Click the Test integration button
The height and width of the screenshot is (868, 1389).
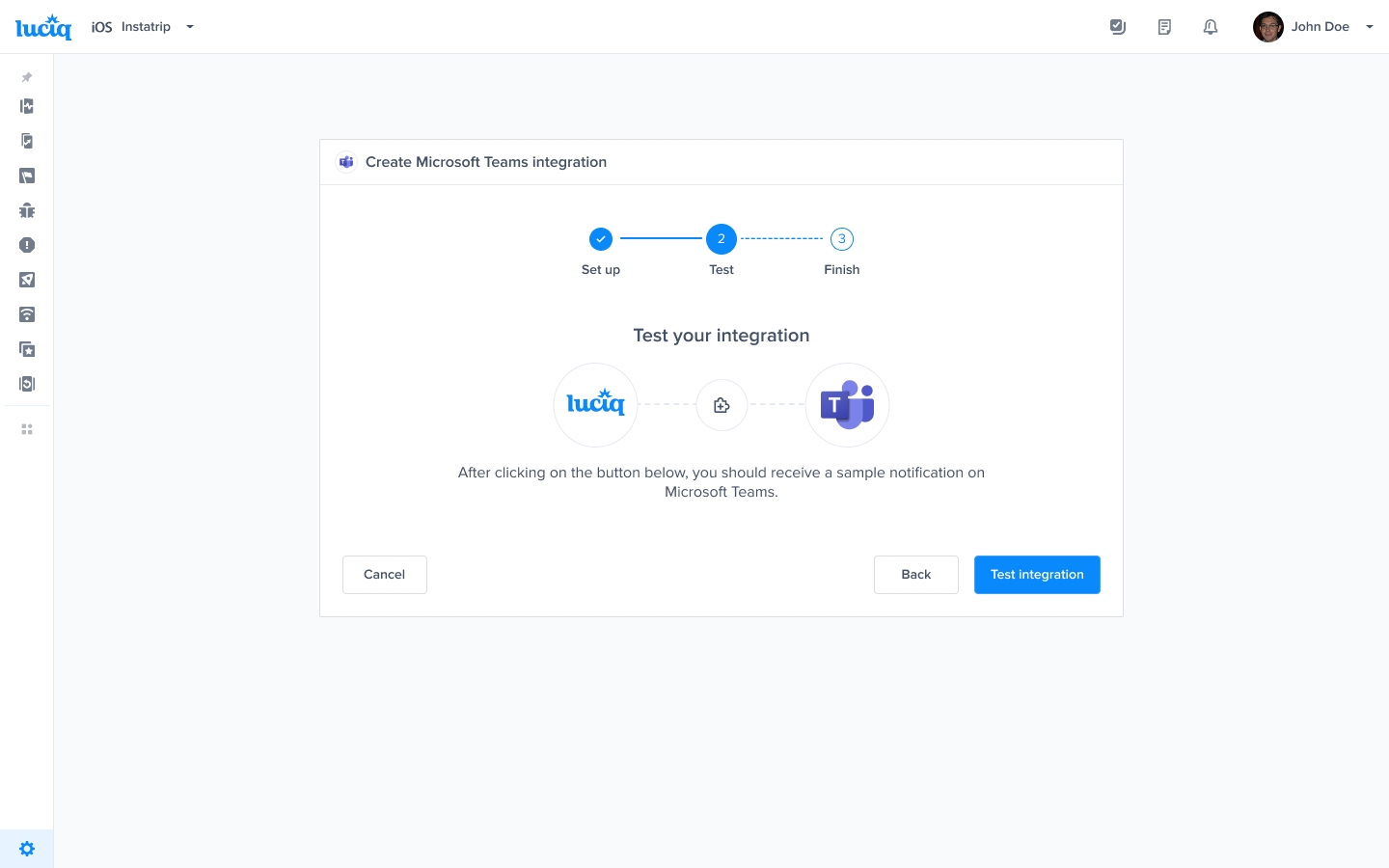(x=1037, y=575)
